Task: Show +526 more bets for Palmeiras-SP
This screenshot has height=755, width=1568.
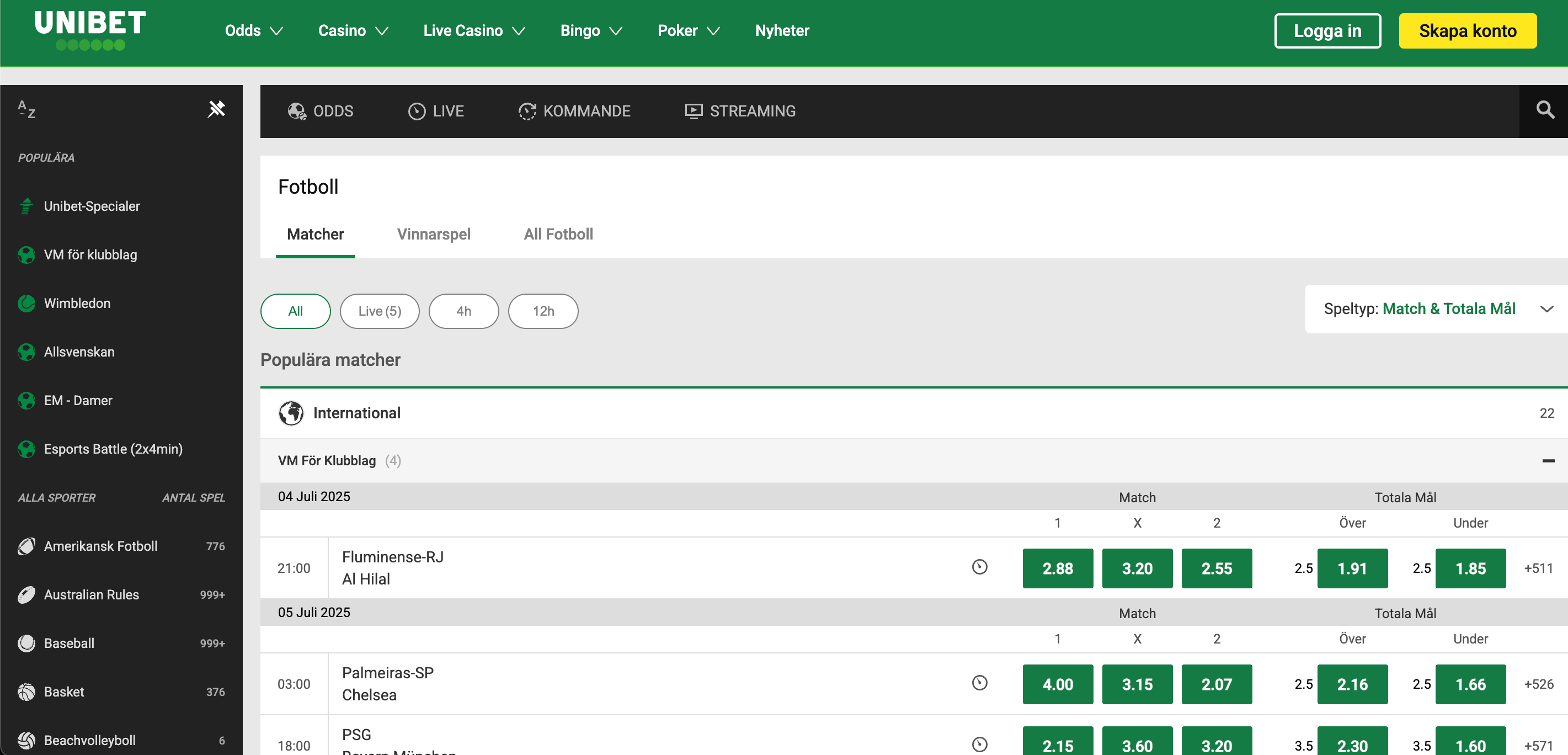Action: [x=1538, y=684]
